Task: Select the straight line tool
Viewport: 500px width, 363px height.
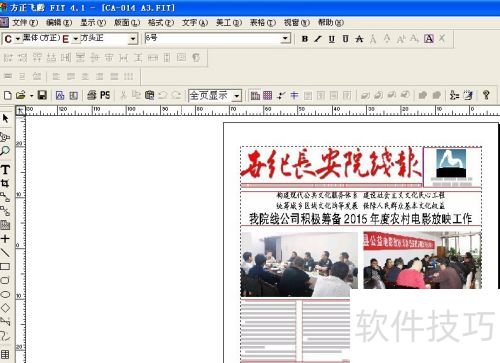Action: point(5,253)
